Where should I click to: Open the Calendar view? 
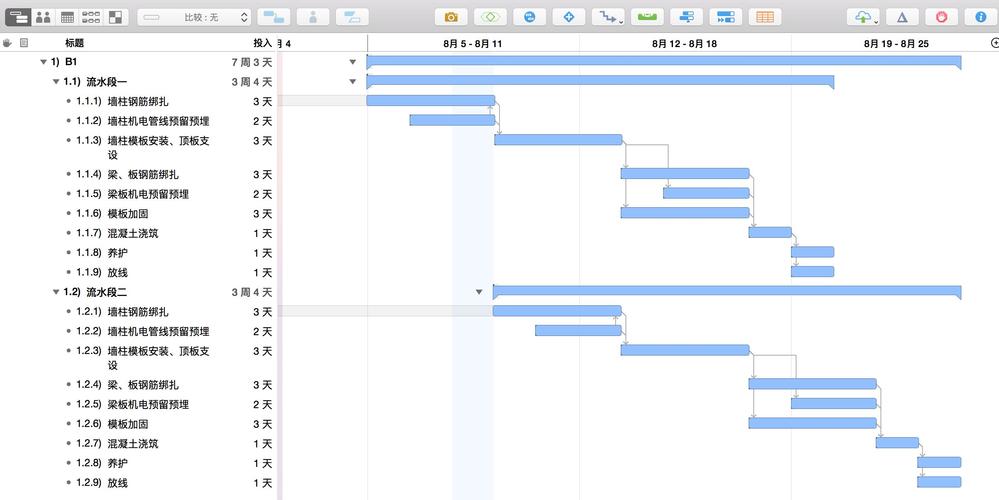pyautogui.click(x=67, y=17)
